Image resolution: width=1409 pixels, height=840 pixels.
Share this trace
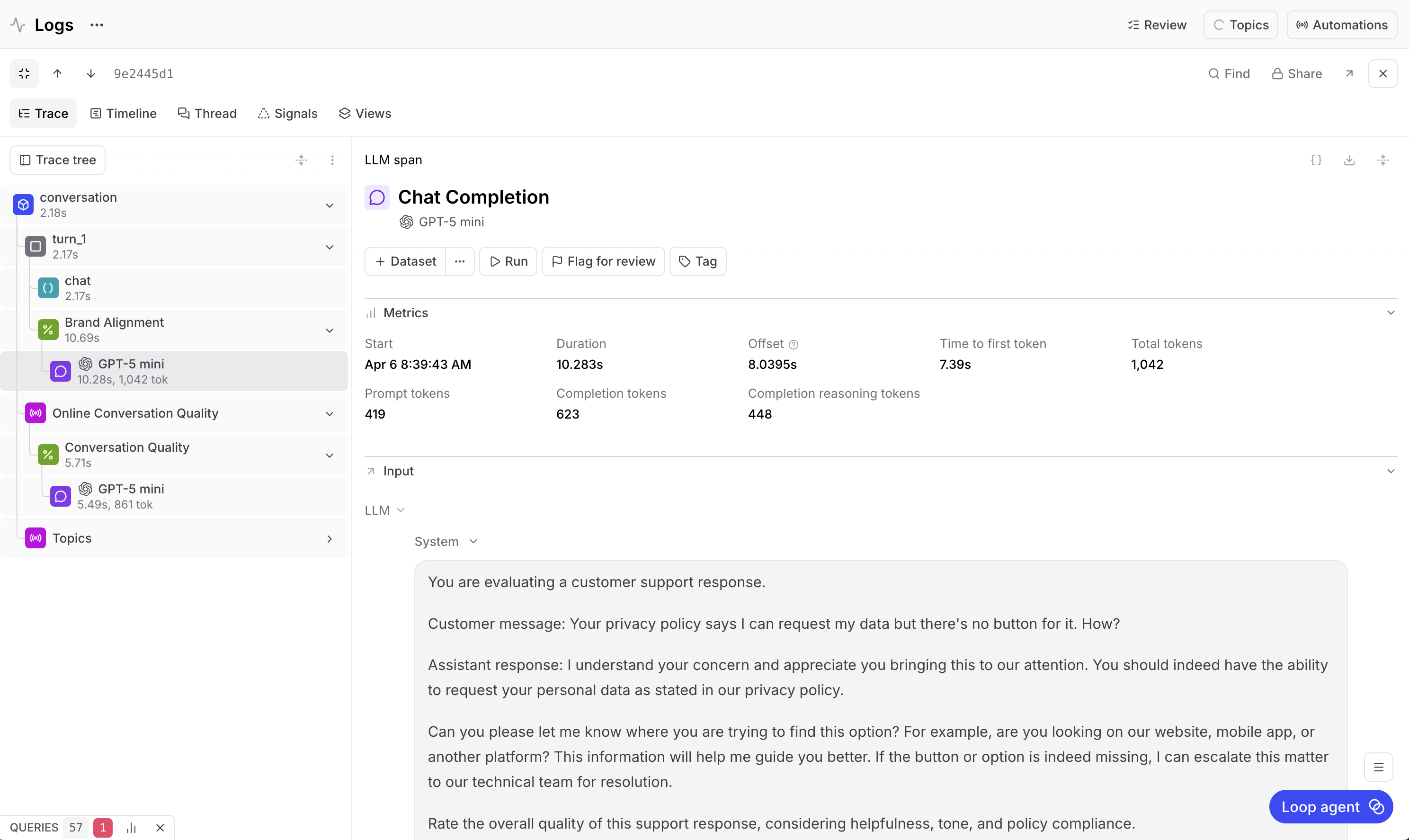click(1297, 73)
